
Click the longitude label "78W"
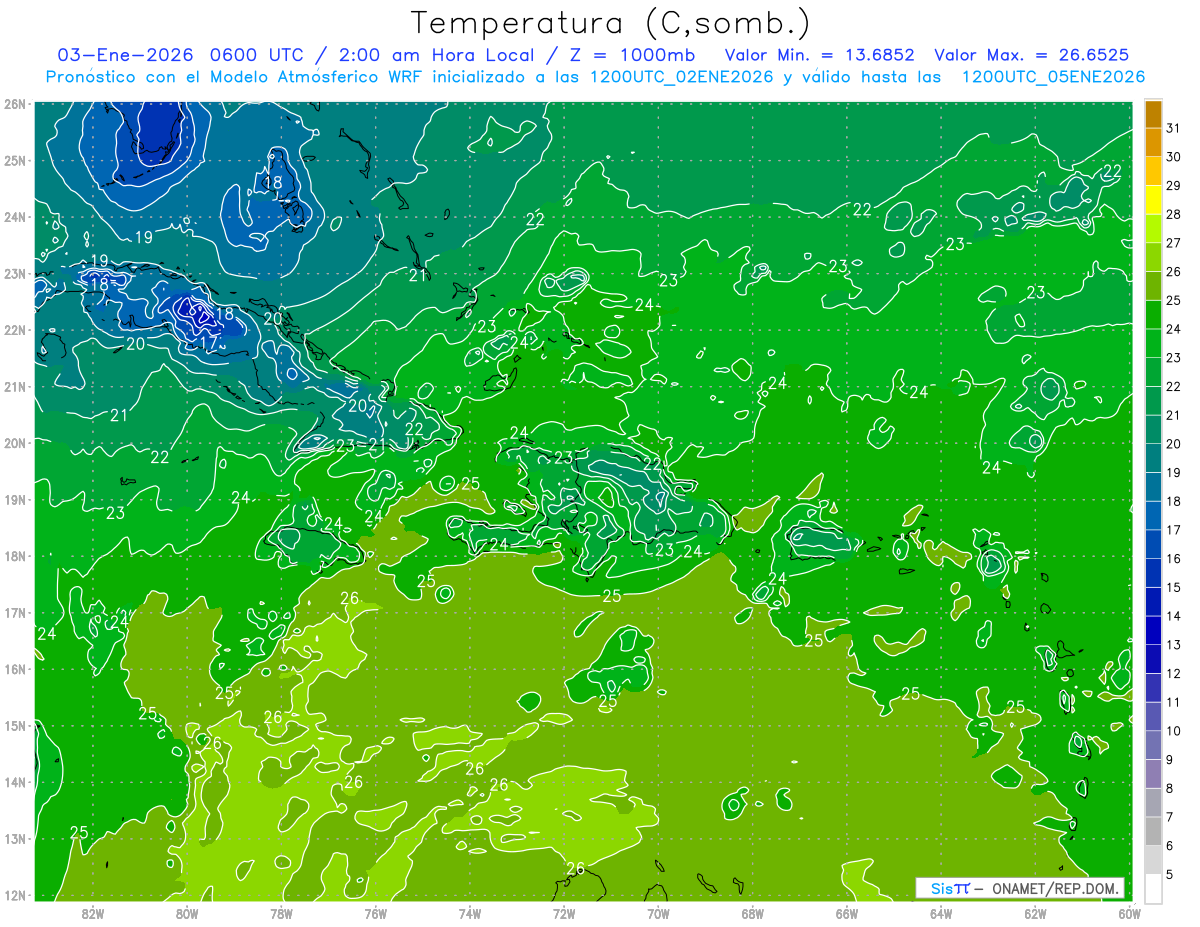pos(281,913)
